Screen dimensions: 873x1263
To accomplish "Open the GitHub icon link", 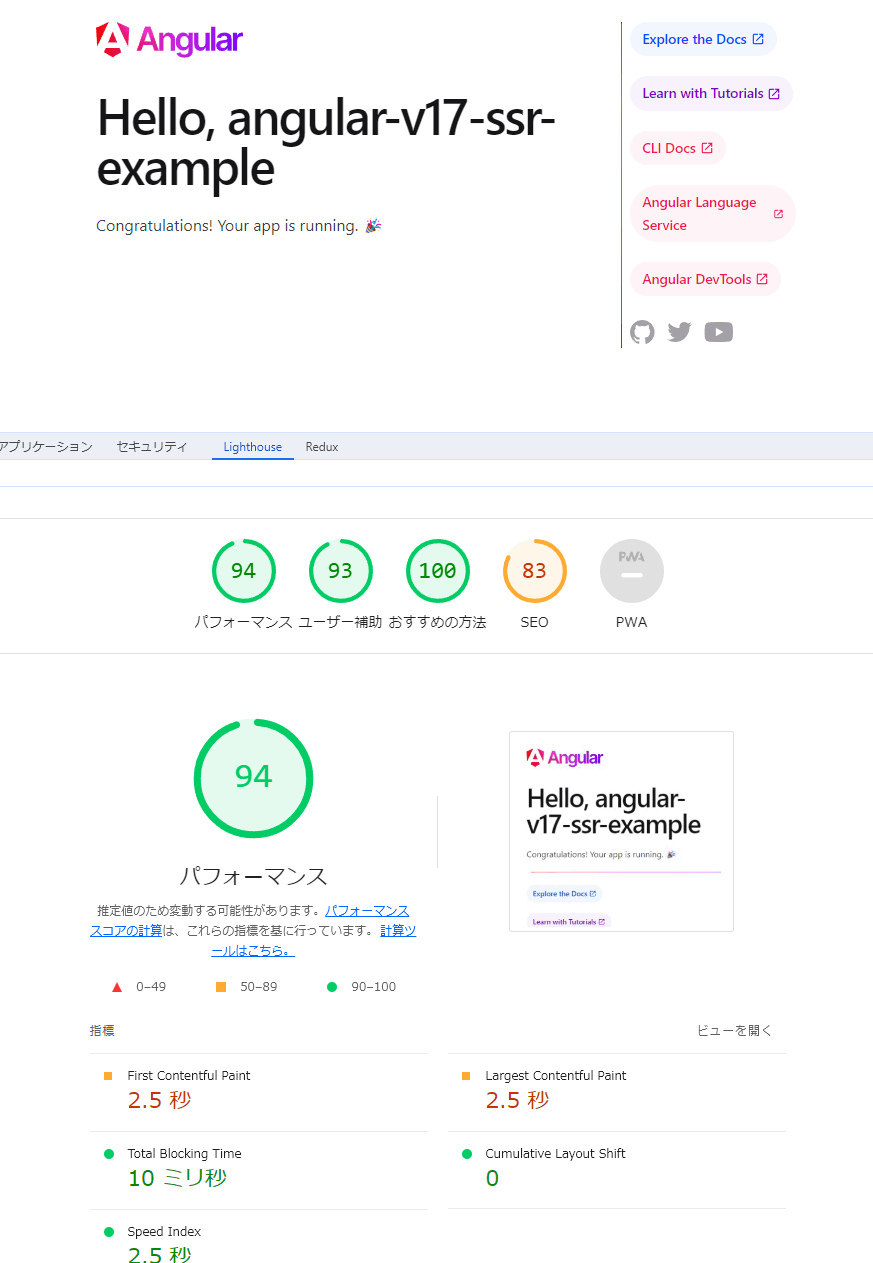I will (642, 332).
